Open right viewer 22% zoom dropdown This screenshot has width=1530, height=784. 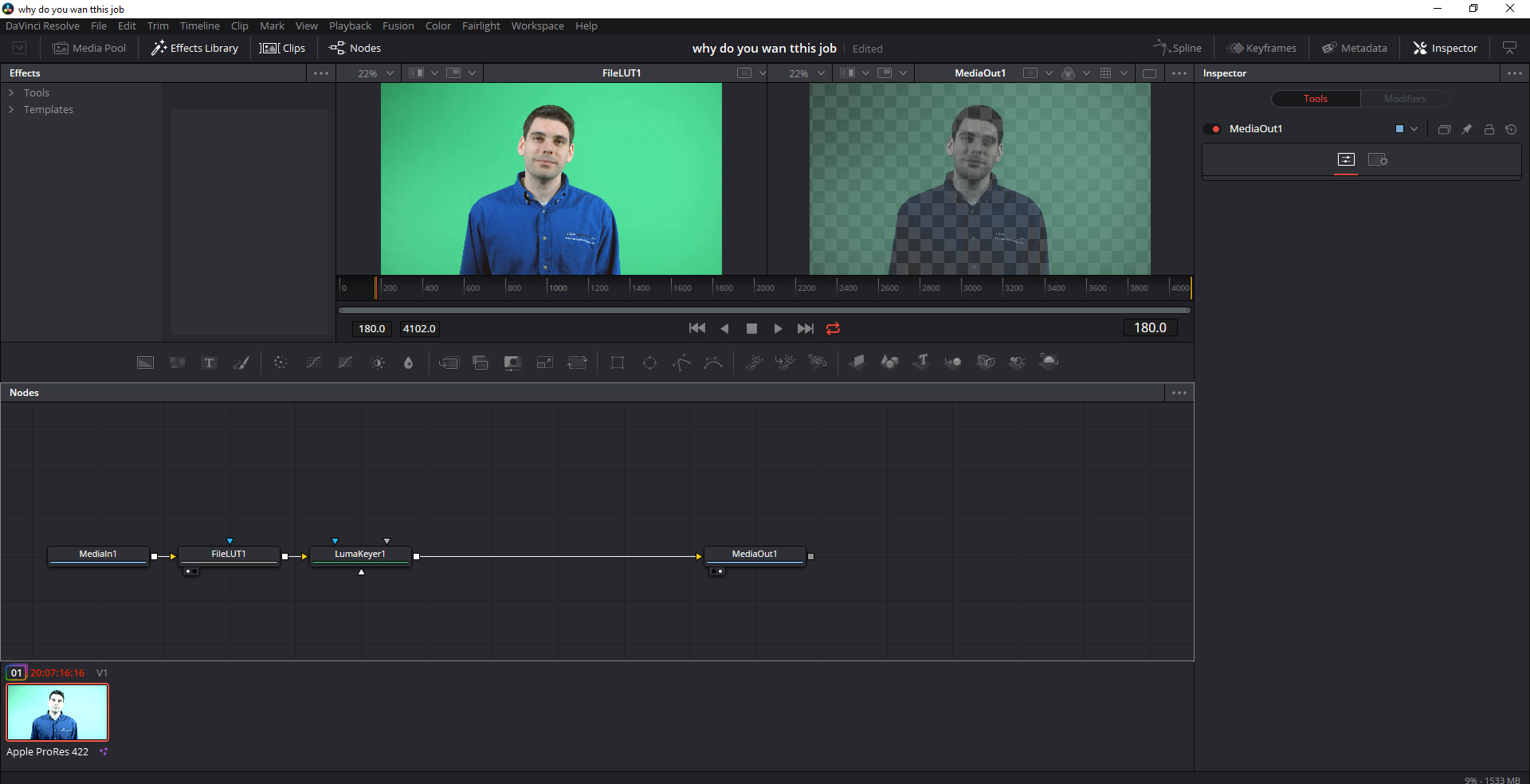pos(806,73)
